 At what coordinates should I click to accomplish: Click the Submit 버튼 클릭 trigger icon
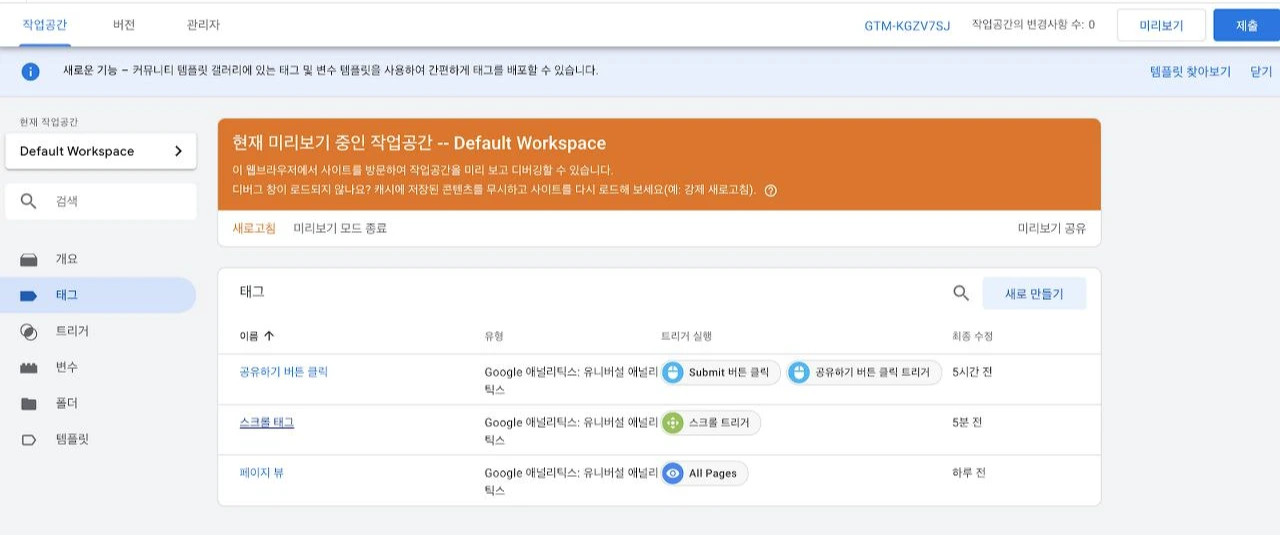(x=673, y=372)
